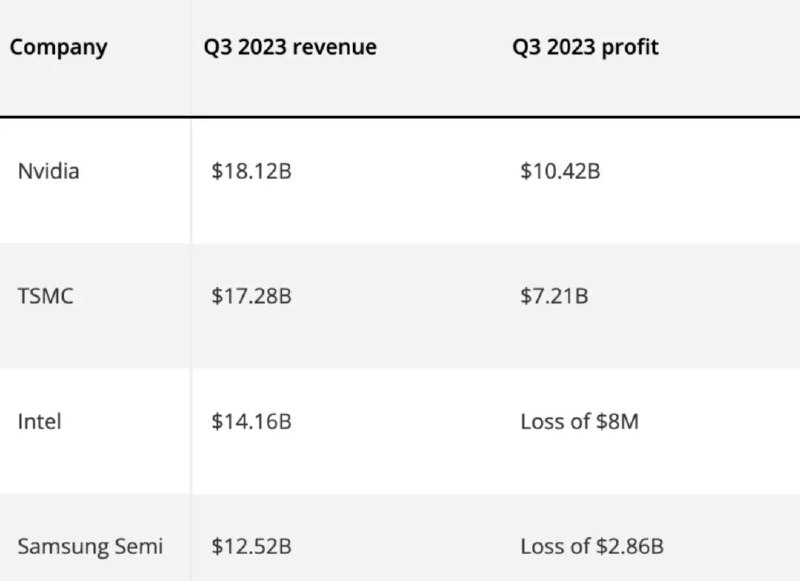Click Samsung Semi's $12.52B revenue value

pos(251,546)
